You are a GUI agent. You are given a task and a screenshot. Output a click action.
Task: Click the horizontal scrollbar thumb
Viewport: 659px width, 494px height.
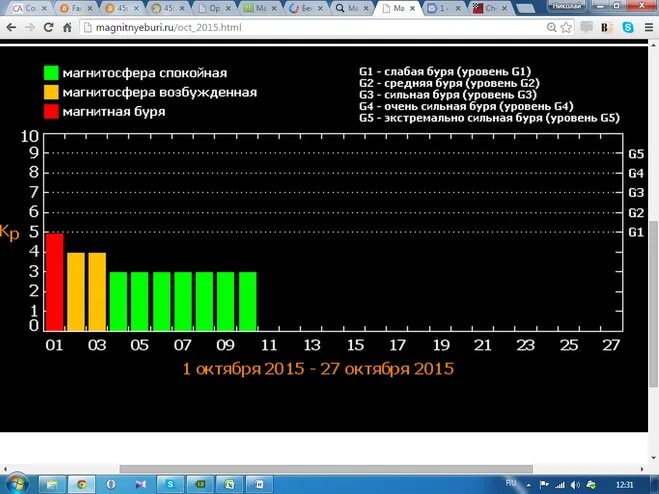[x=326, y=468]
